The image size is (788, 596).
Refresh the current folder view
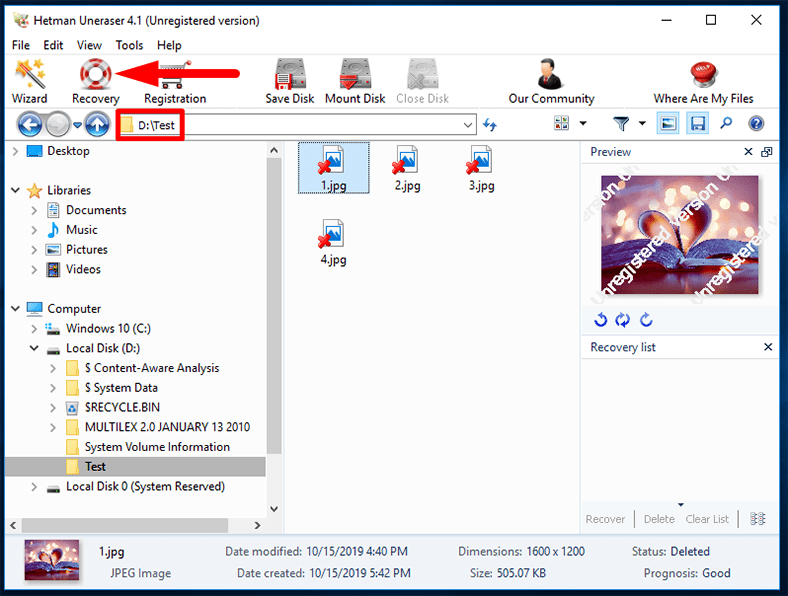pos(490,124)
